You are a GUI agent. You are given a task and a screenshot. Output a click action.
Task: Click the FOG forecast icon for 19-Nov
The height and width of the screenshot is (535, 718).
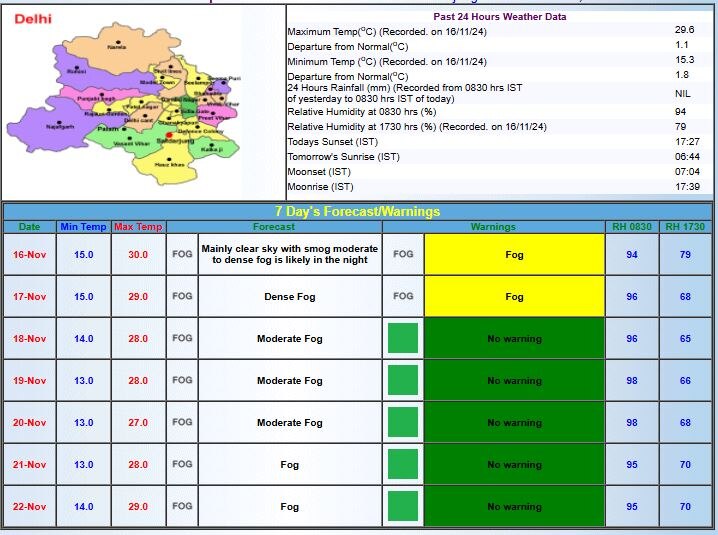[x=182, y=380]
